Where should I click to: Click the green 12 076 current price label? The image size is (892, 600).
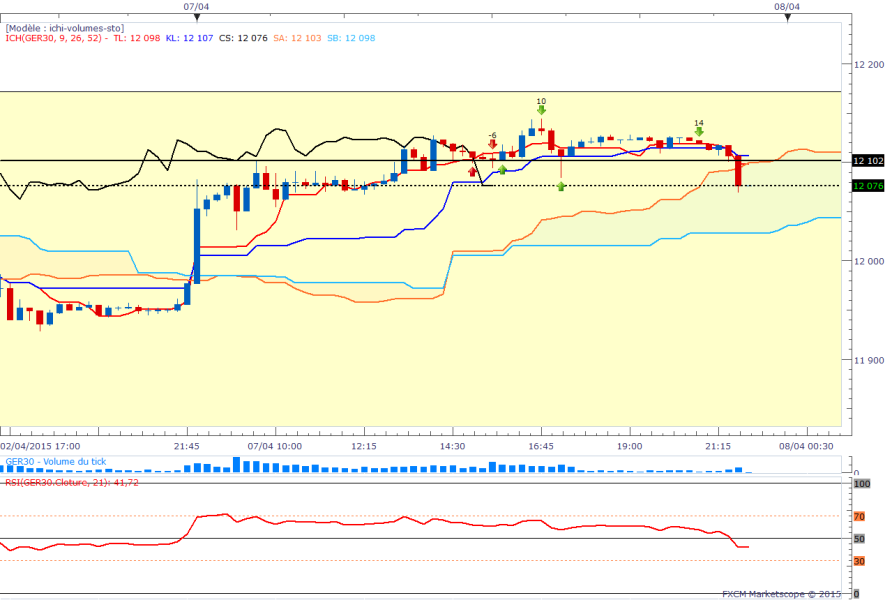[x=866, y=185]
